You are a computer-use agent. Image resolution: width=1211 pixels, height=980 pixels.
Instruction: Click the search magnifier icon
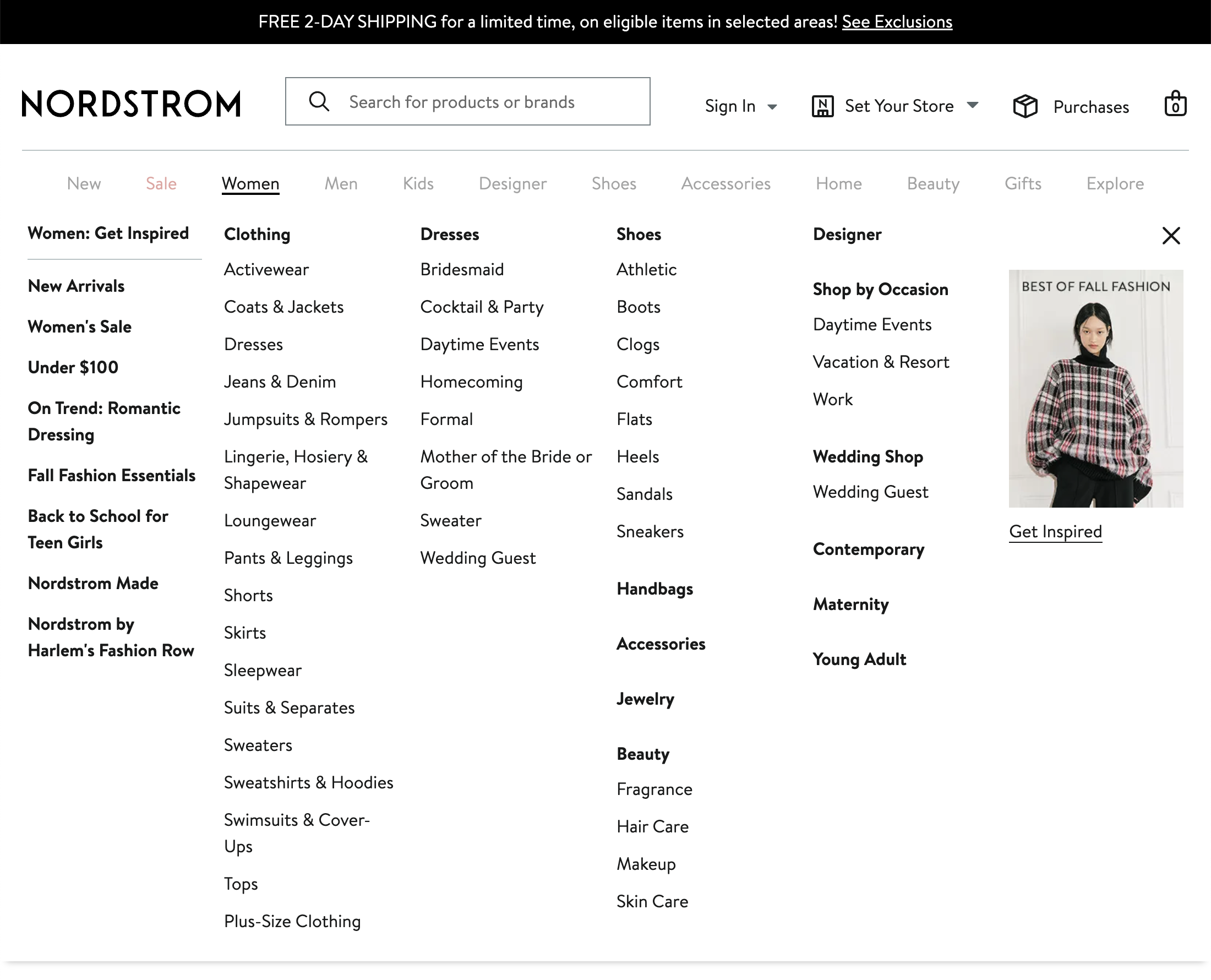click(x=319, y=102)
